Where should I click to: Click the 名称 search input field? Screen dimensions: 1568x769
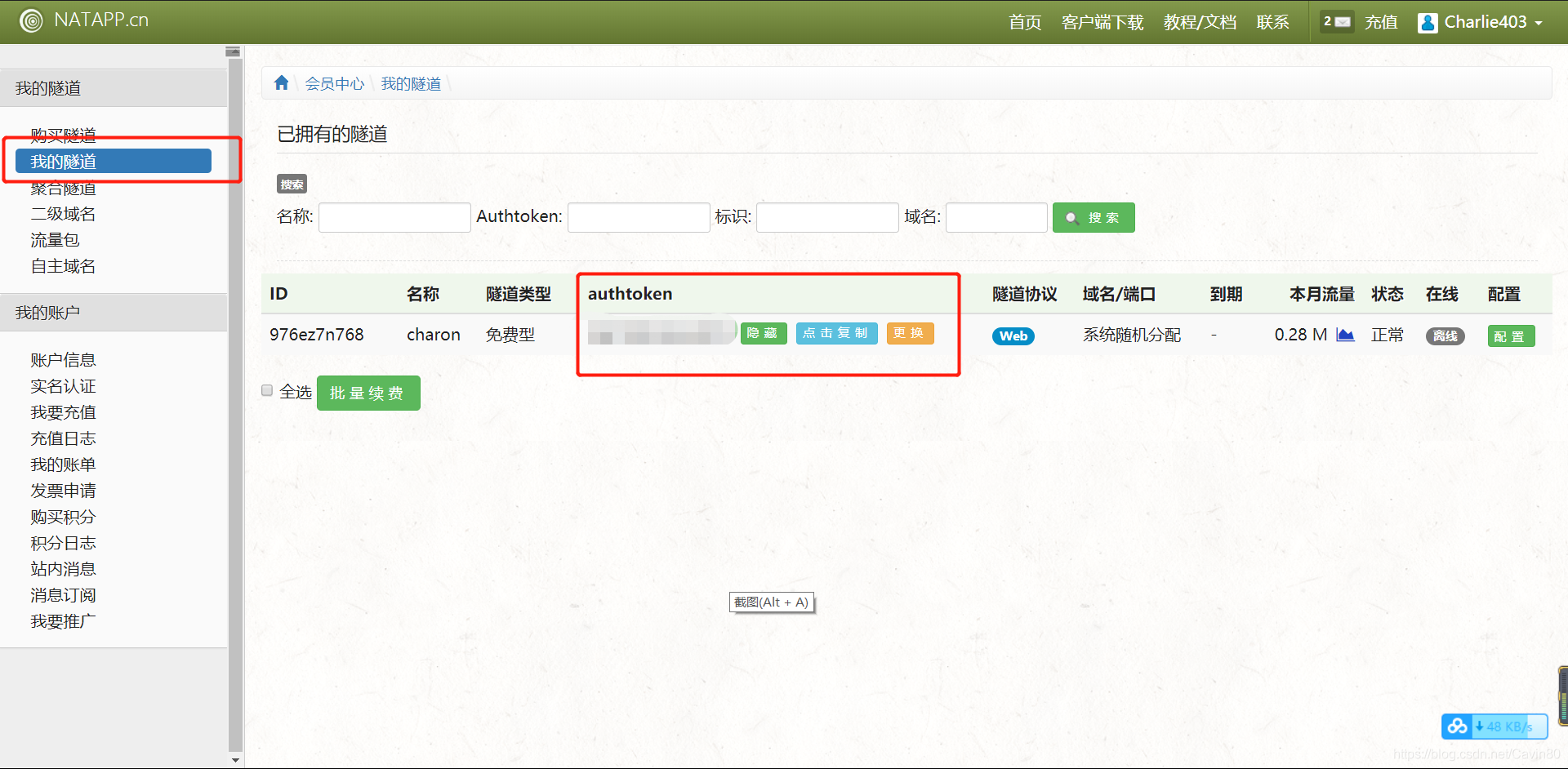pos(394,218)
